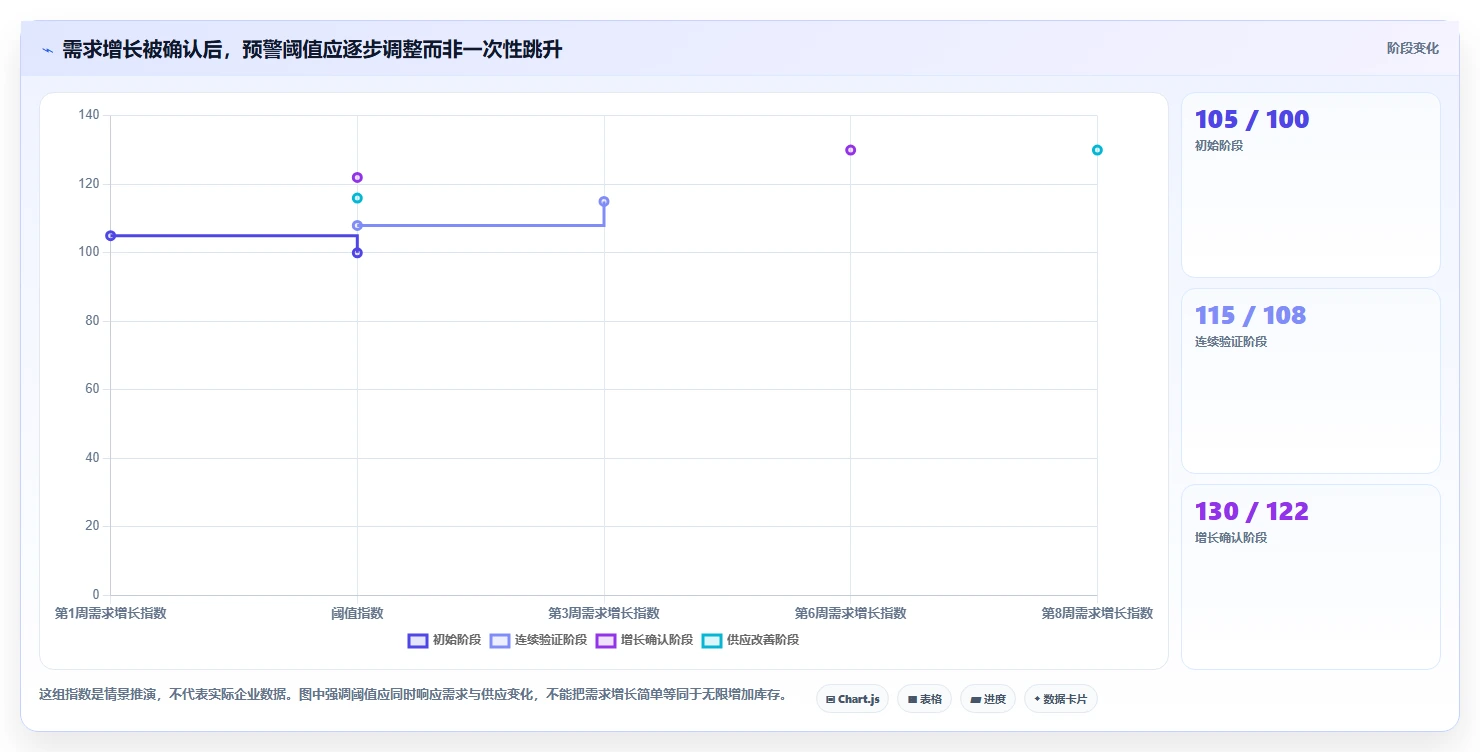Click y-axis value 60
Viewport: 1480px width, 752px height.
click(x=92, y=389)
